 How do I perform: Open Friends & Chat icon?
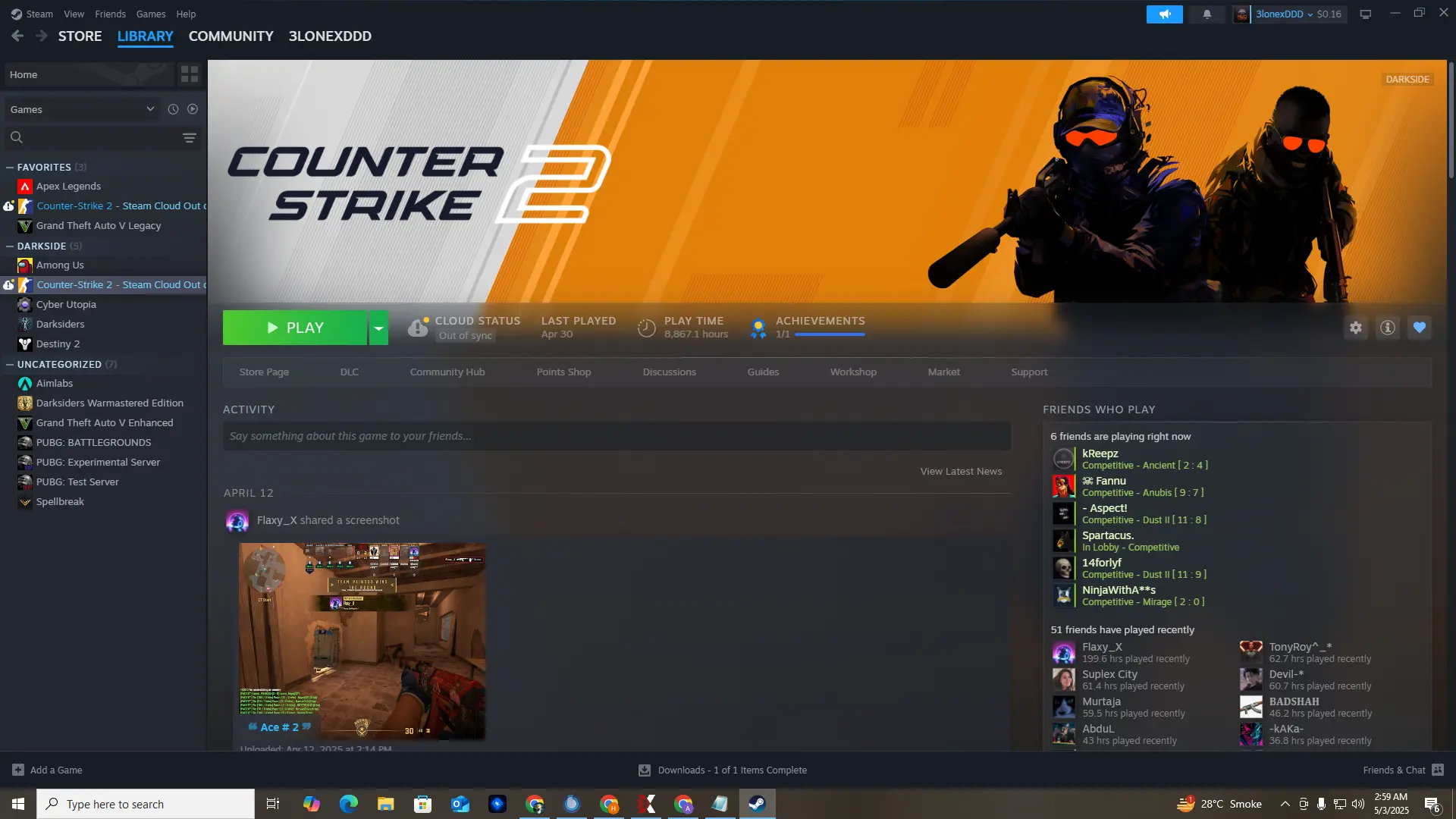coord(1437,770)
